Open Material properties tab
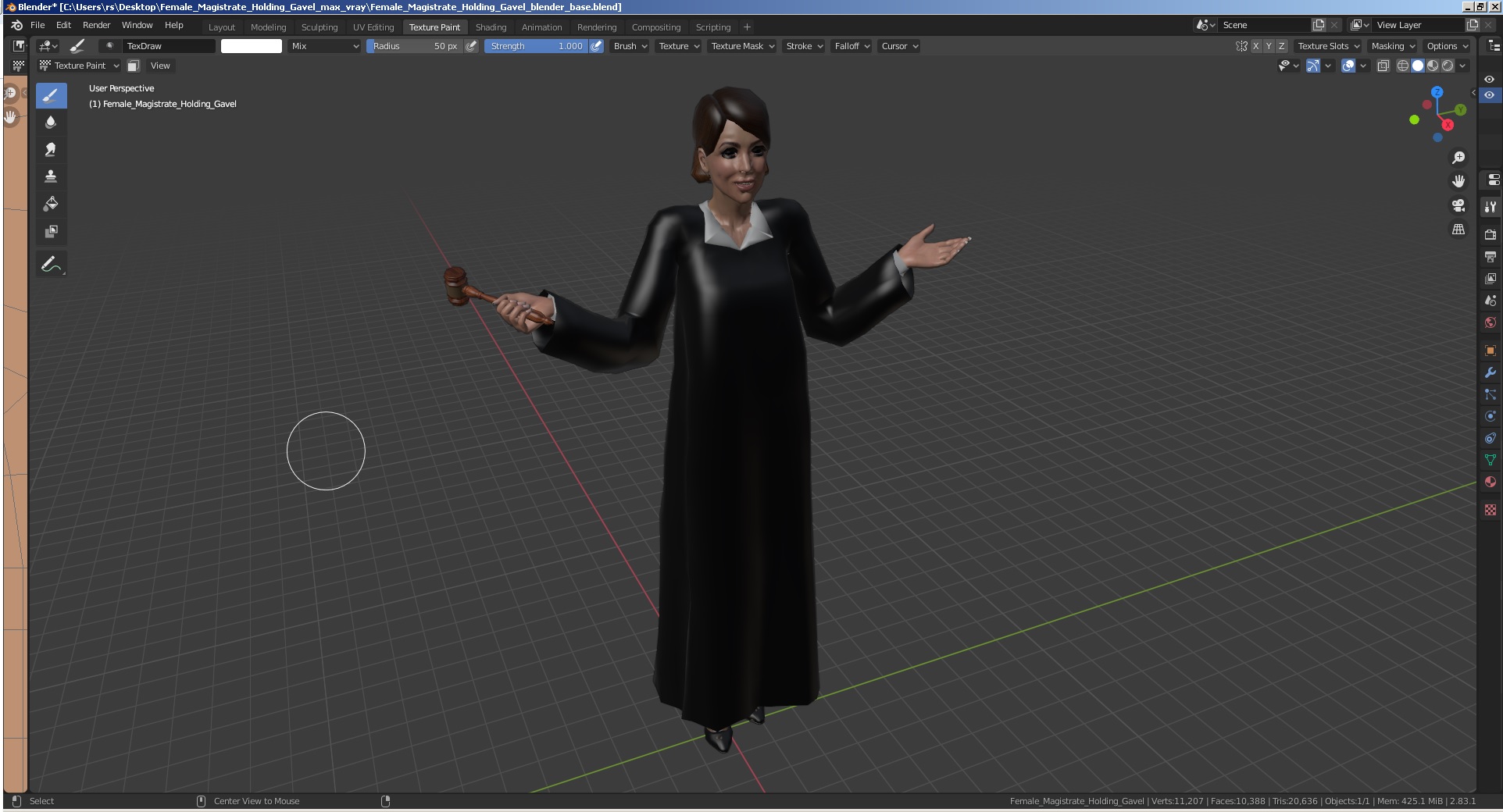1503x812 pixels. 1491,482
